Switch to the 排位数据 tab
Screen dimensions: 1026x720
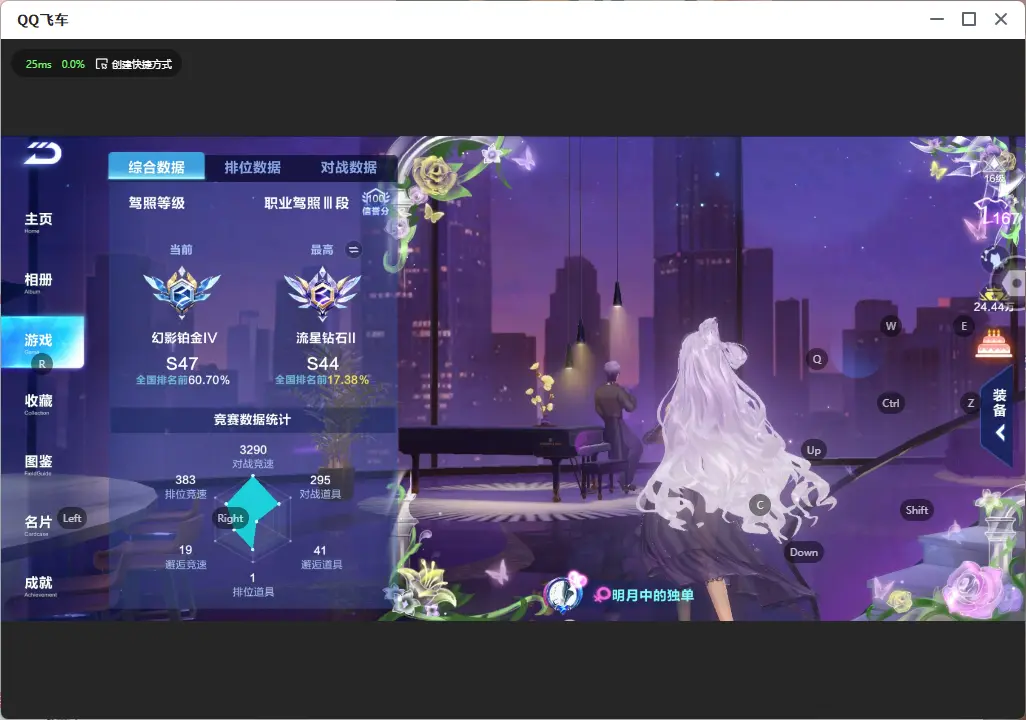click(x=253, y=167)
